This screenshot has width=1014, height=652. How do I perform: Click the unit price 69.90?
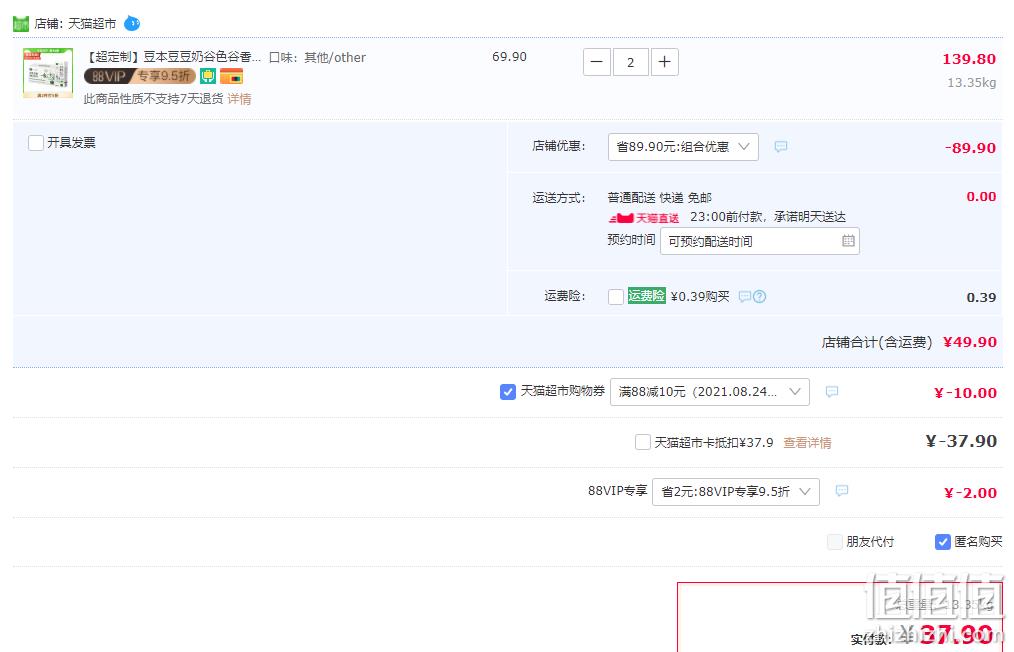click(510, 57)
